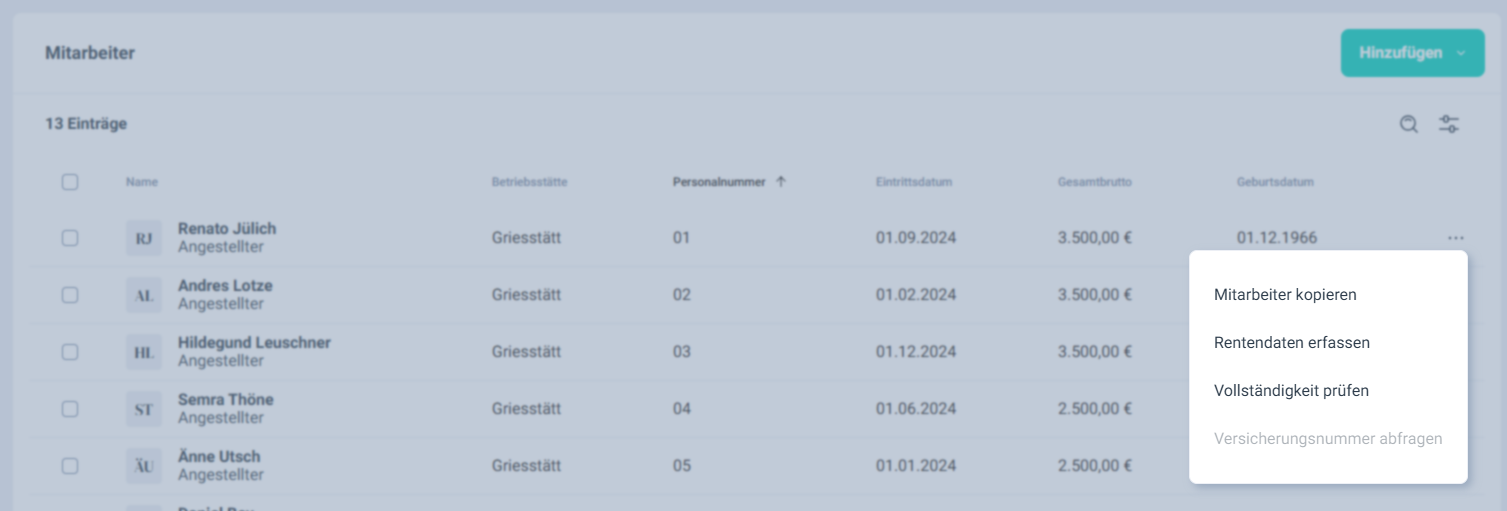Click the AL avatar icon
The image size is (1507, 511).
[143, 295]
